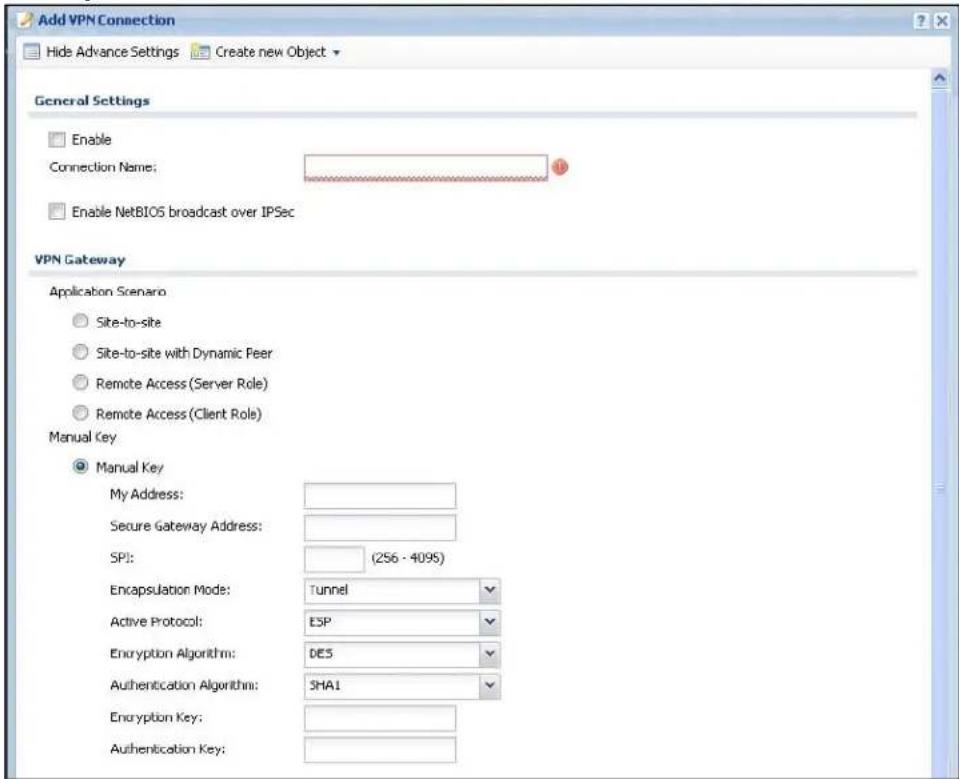959x779 pixels.
Task: Click the vertical scrollbar thumb grip
Action: pyautogui.click(x=940, y=488)
